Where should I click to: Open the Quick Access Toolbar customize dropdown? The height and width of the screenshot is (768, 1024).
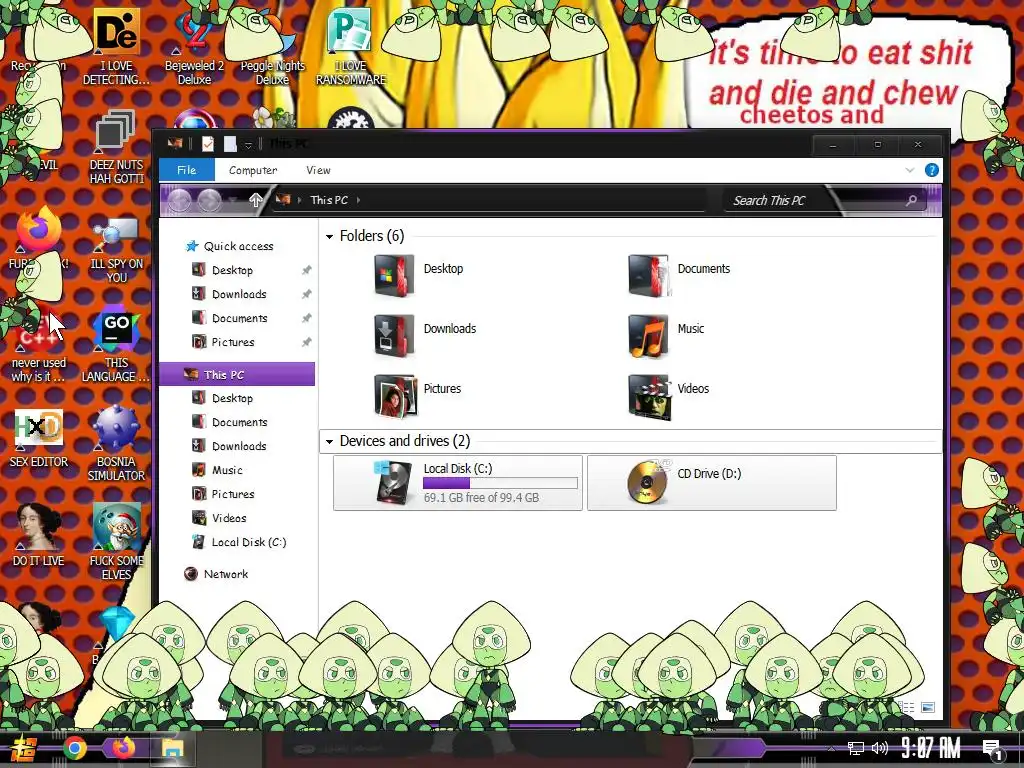pyautogui.click(x=248, y=145)
